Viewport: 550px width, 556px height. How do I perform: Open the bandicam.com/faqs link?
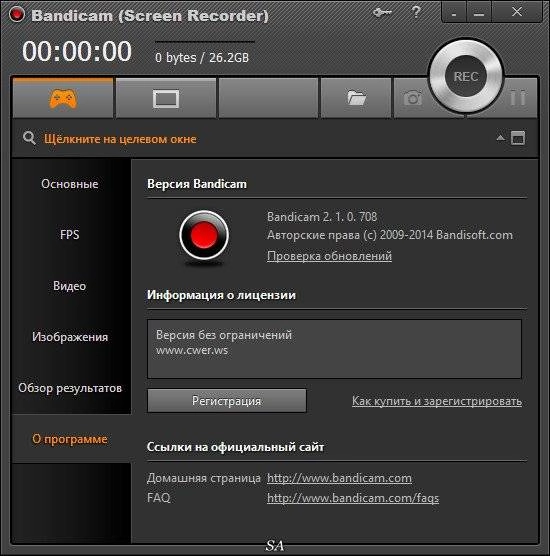353,498
